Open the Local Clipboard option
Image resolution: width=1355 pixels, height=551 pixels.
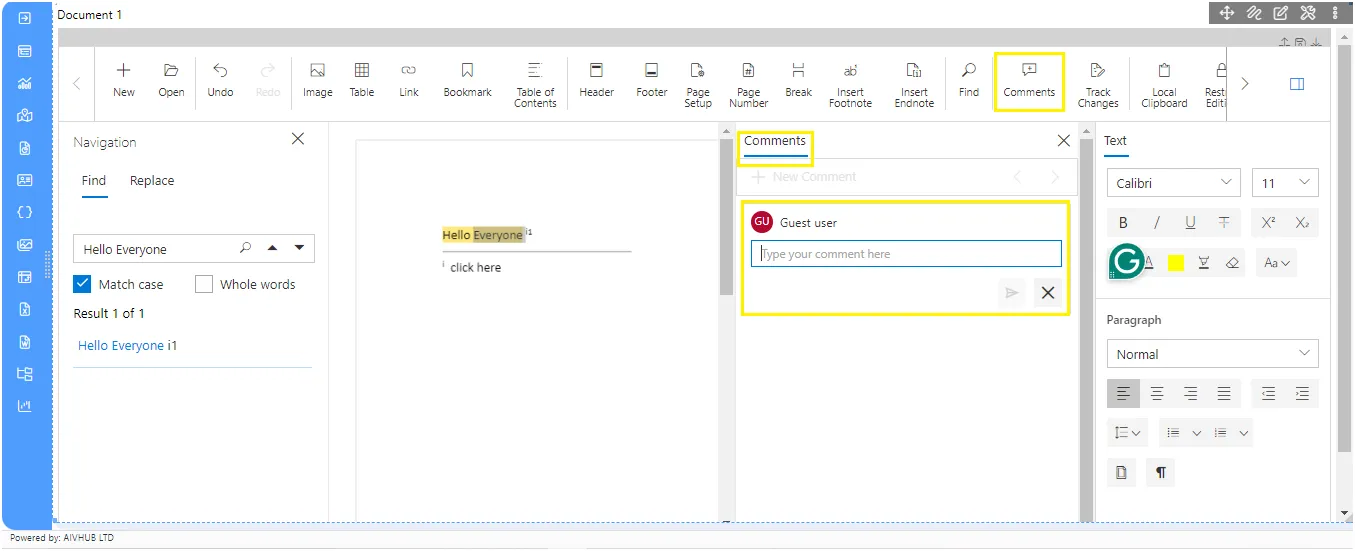[x=1164, y=84]
